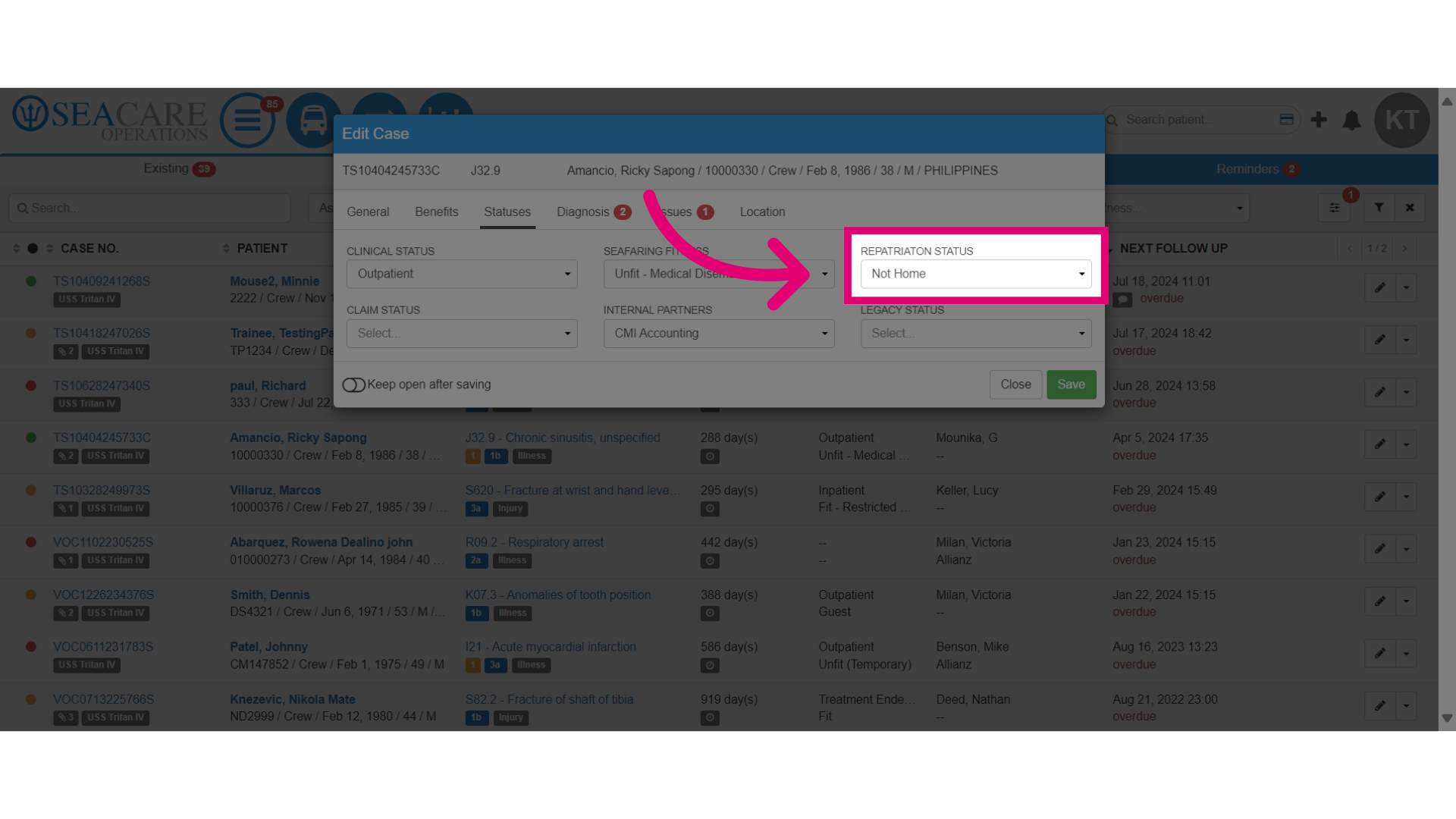Open the Repatriation Status Not Home dropdown
The image size is (1456, 819).
[976, 274]
